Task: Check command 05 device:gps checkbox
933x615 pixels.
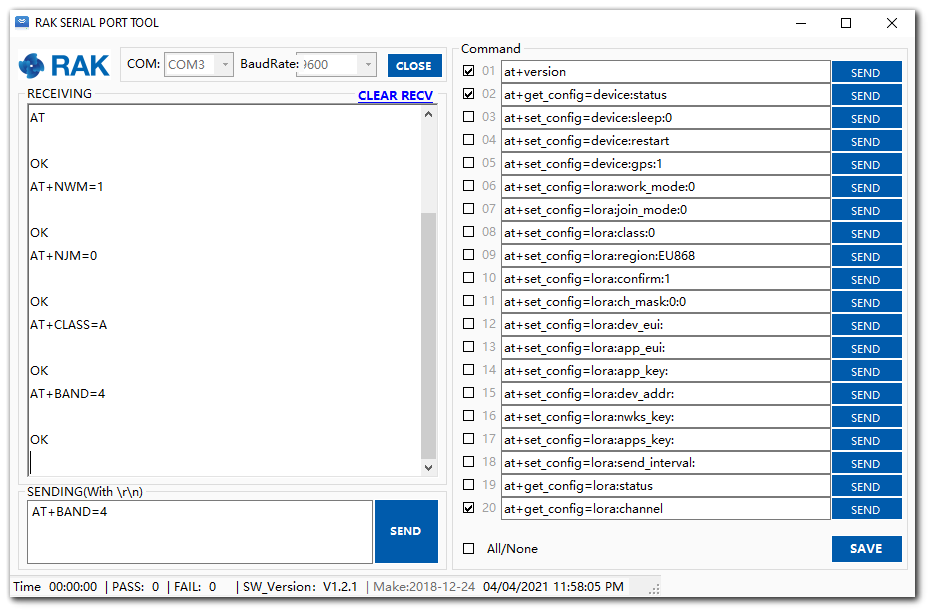Action: click(x=469, y=163)
